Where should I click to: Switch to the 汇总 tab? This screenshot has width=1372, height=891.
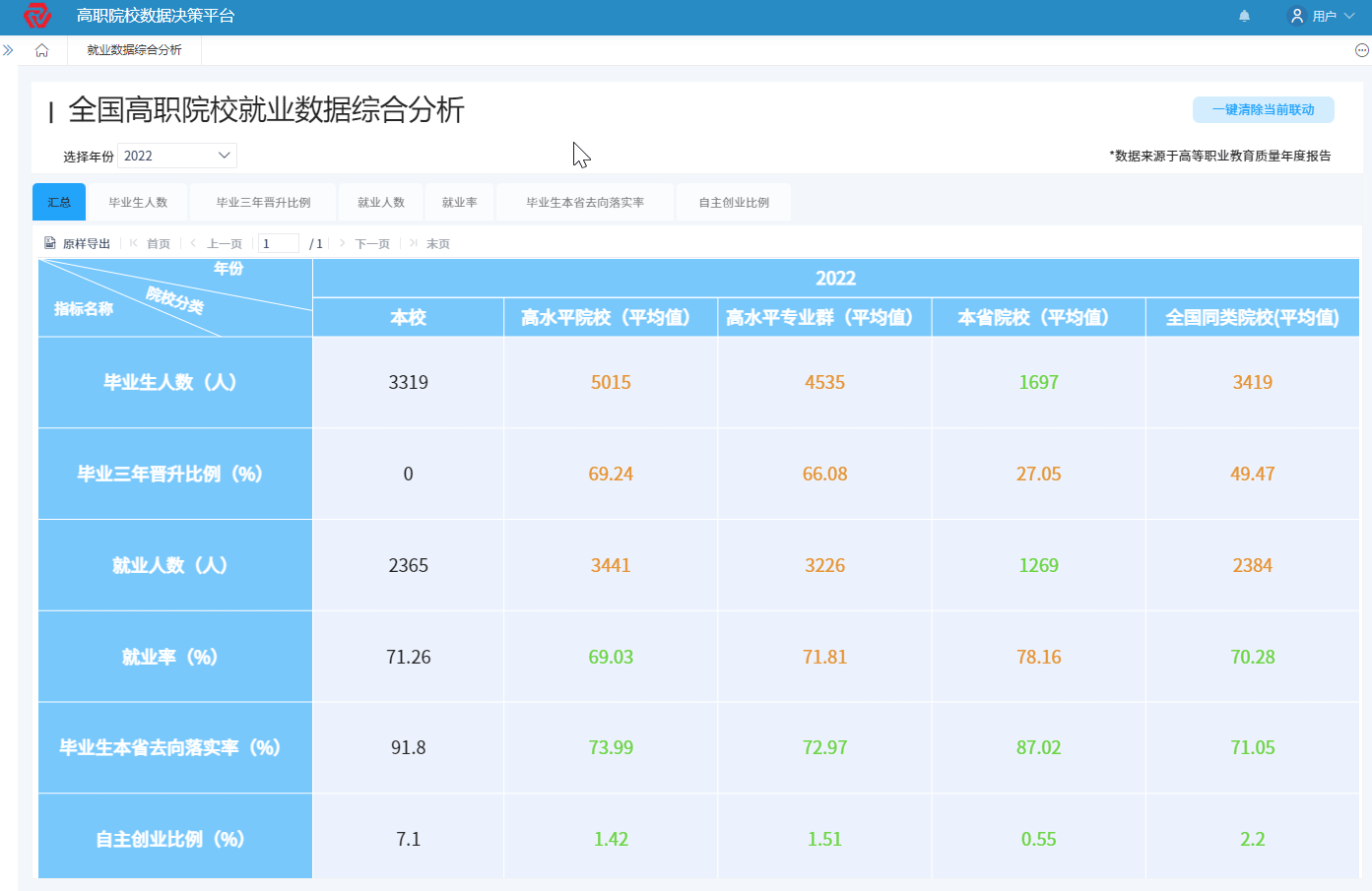click(58, 202)
